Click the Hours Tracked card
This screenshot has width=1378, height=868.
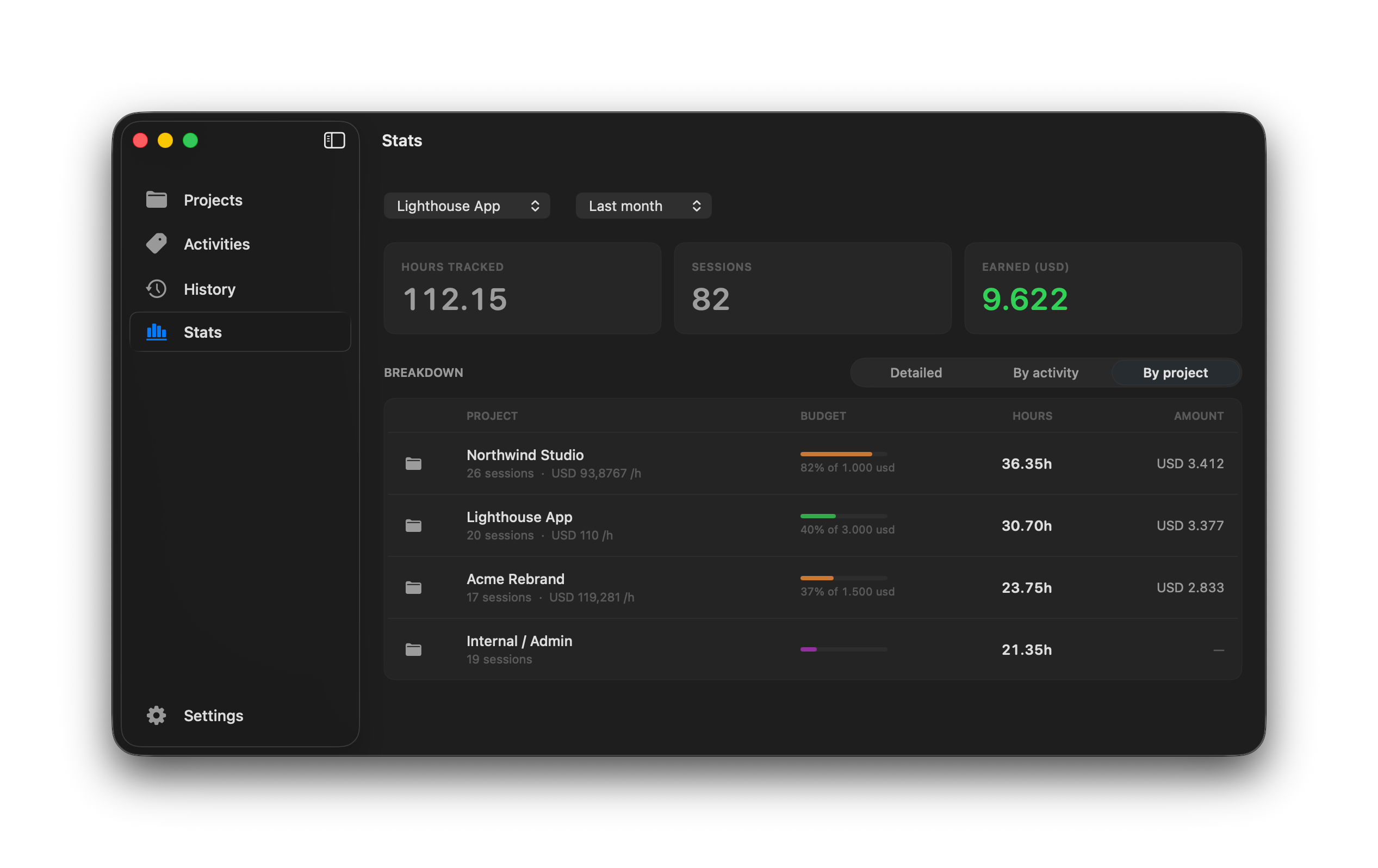coord(523,288)
